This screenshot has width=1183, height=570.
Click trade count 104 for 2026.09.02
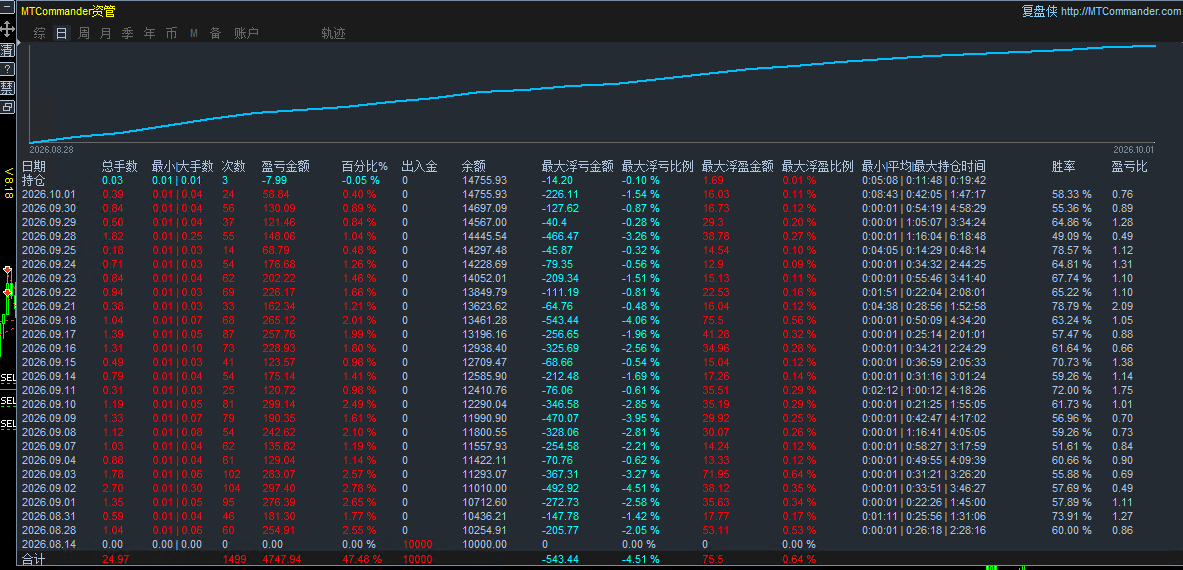tap(231, 488)
